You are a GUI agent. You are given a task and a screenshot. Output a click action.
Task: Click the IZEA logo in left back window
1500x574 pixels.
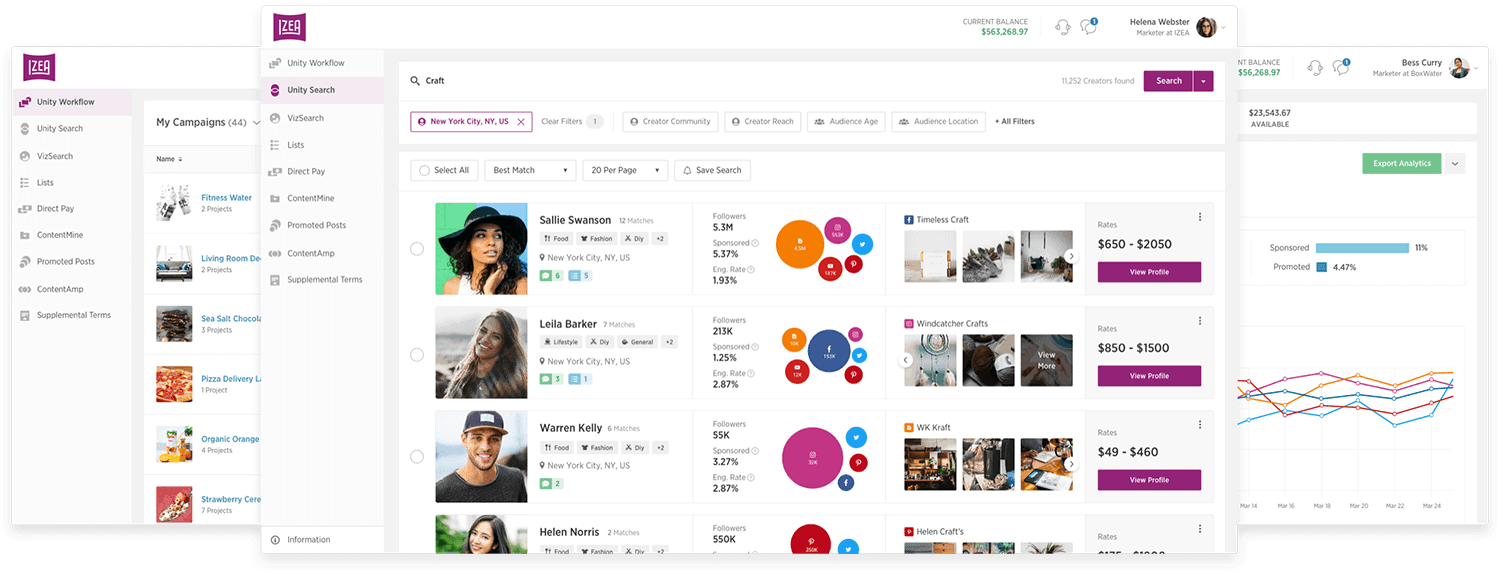click(x=38, y=66)
